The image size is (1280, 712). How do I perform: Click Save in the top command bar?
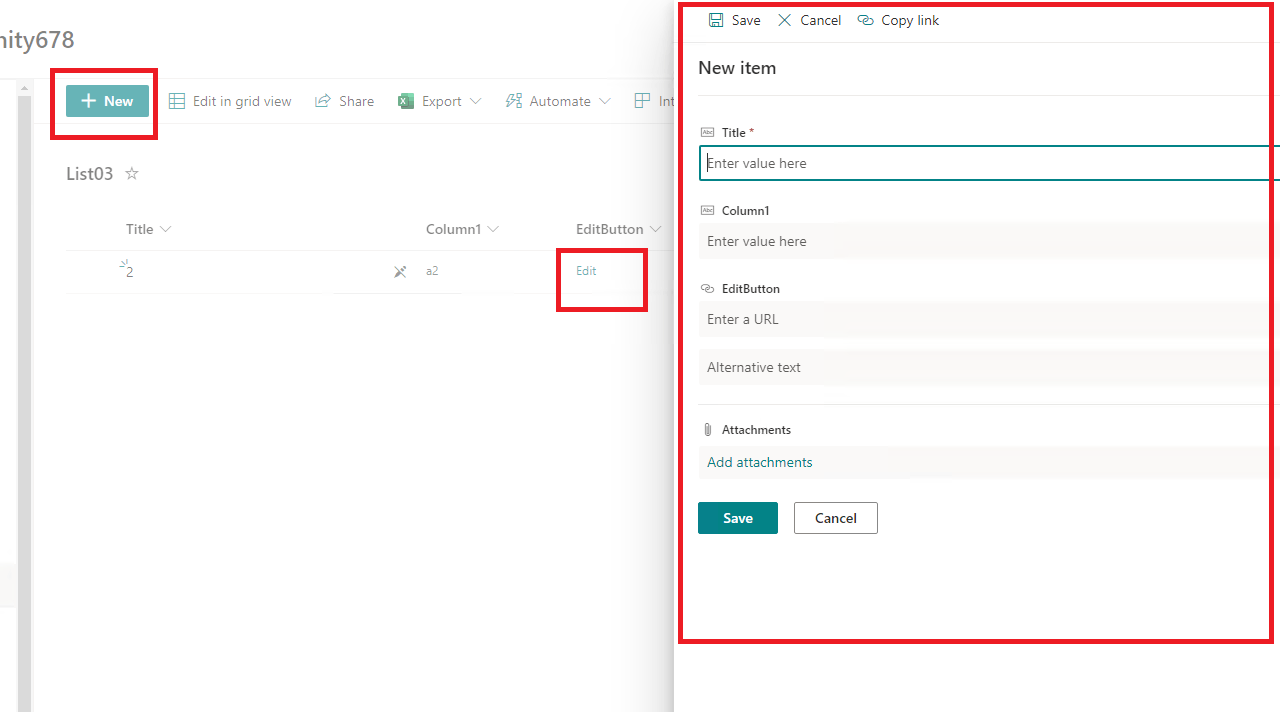coord(735,20)
